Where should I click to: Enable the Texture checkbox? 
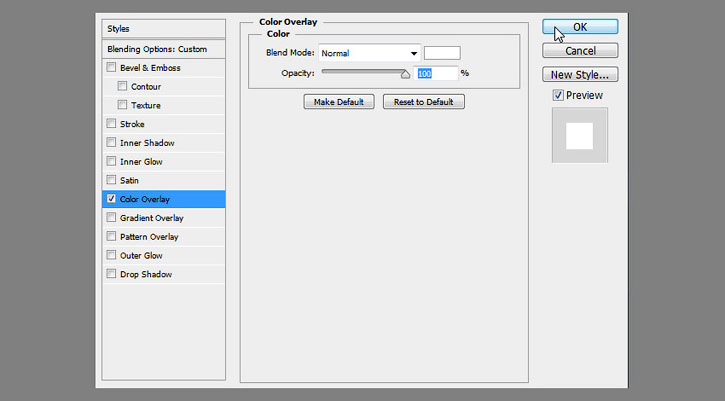tap(122, 105)
